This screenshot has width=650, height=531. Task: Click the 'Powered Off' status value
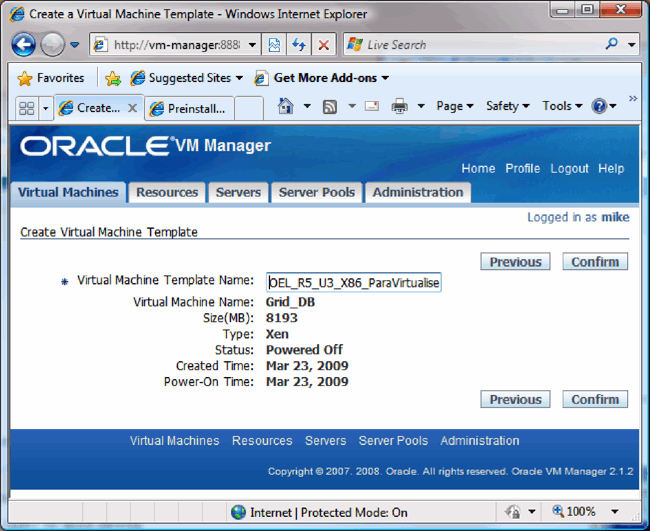304,350
